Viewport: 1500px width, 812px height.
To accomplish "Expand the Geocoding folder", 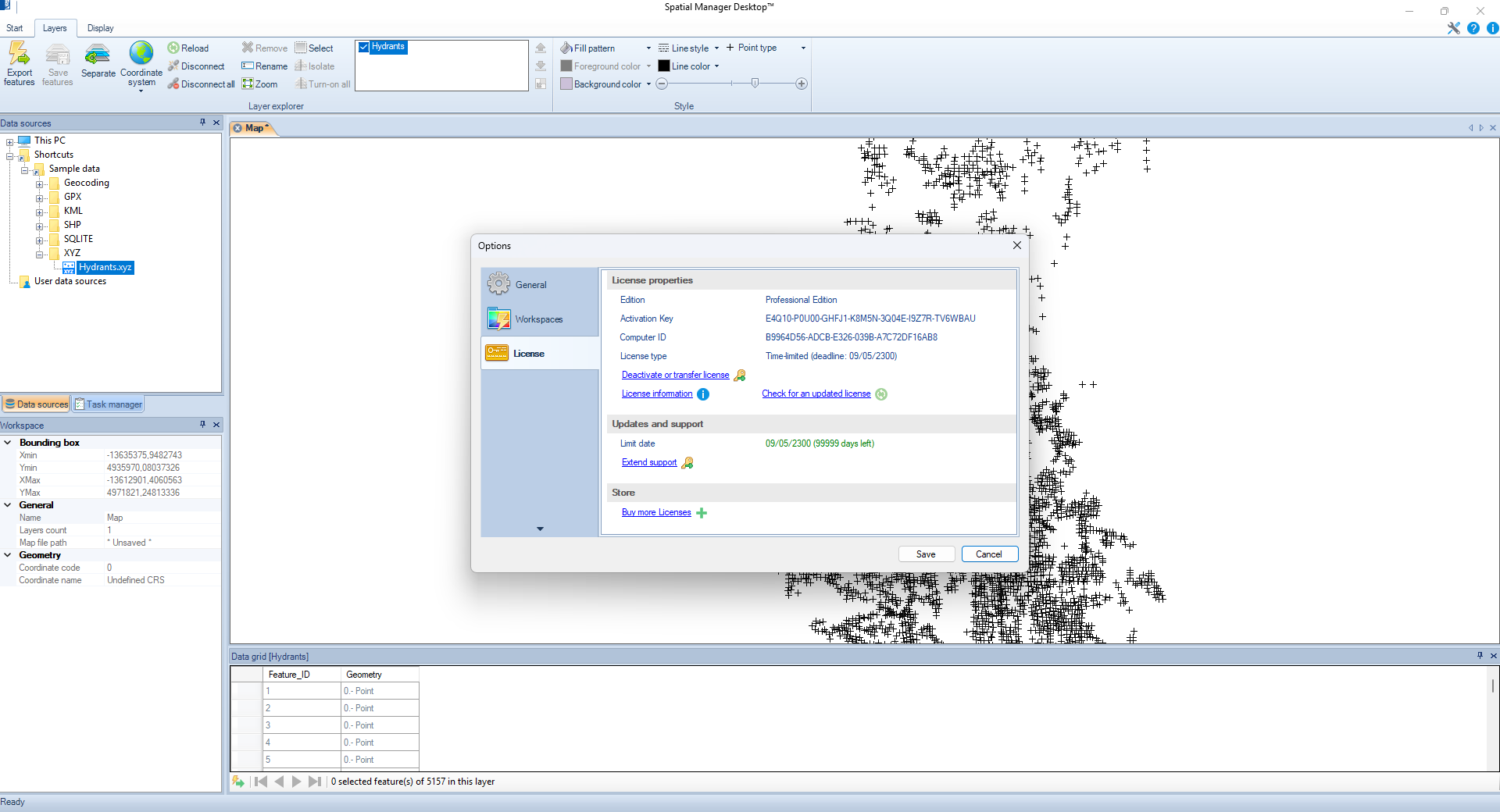I will (x=40, y=183).
